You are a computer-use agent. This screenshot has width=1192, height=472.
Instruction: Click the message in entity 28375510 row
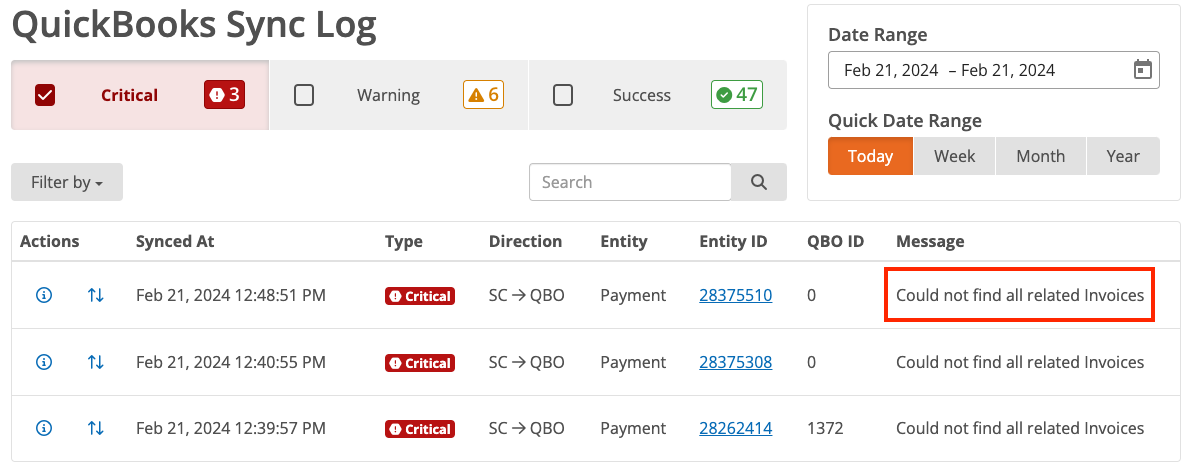1020,295
